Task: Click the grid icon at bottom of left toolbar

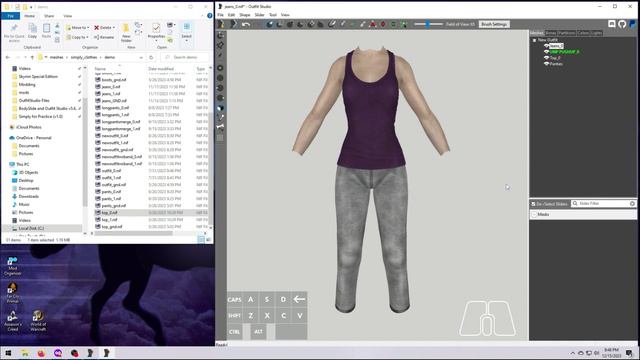Action: click(x=220, y=138)
